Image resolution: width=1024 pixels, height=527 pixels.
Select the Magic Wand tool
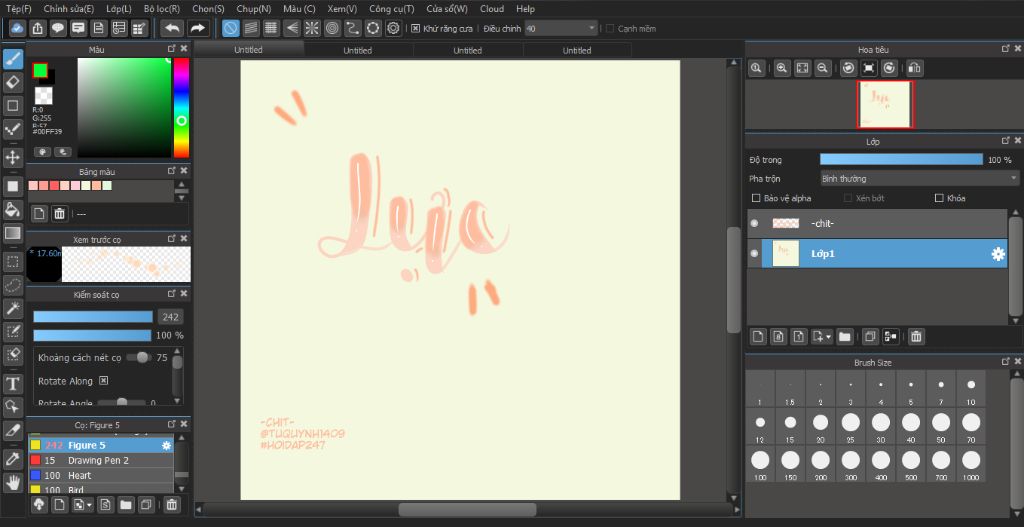click(x=12, y=308)
